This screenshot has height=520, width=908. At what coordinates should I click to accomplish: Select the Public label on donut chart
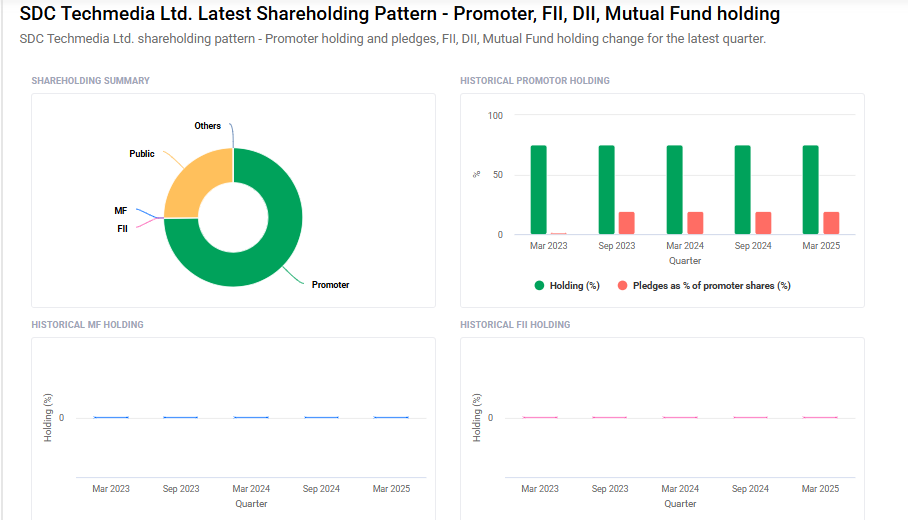tap(142, 153)
